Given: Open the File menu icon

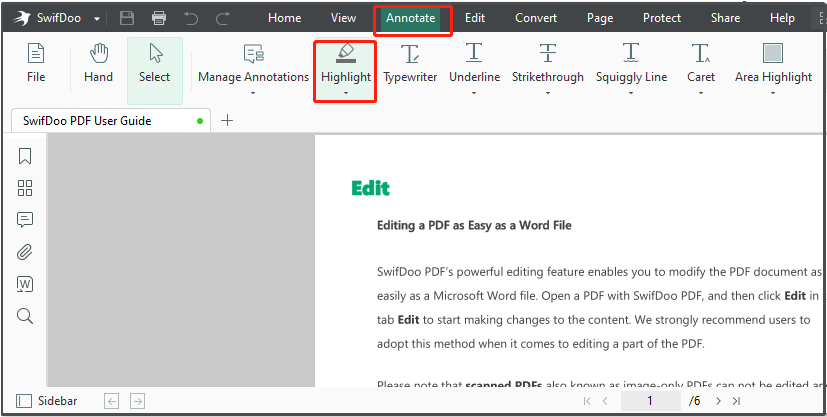Looking at the screenshot, I should 36,64.
